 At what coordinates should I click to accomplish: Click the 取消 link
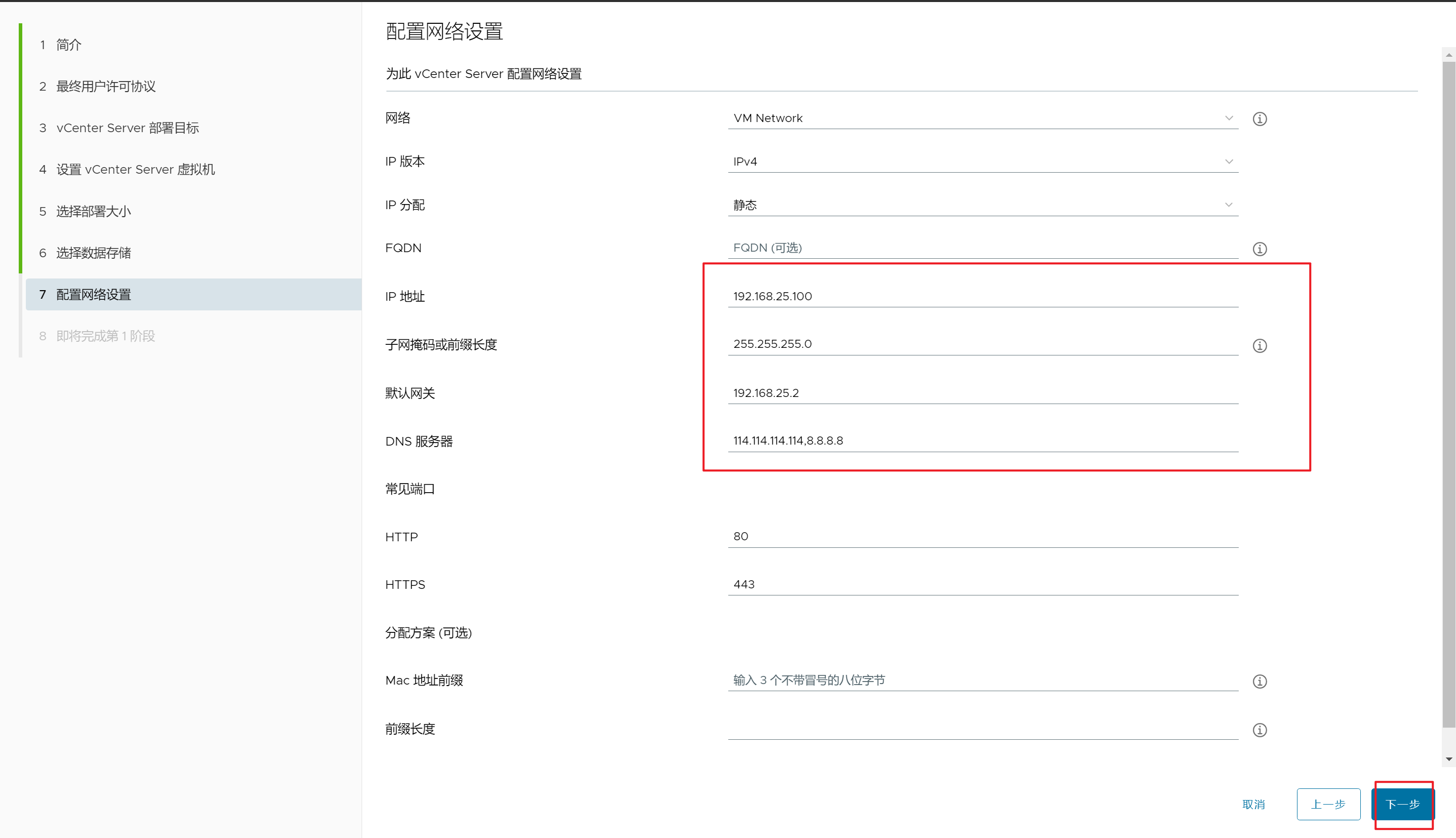[1253, 804]
